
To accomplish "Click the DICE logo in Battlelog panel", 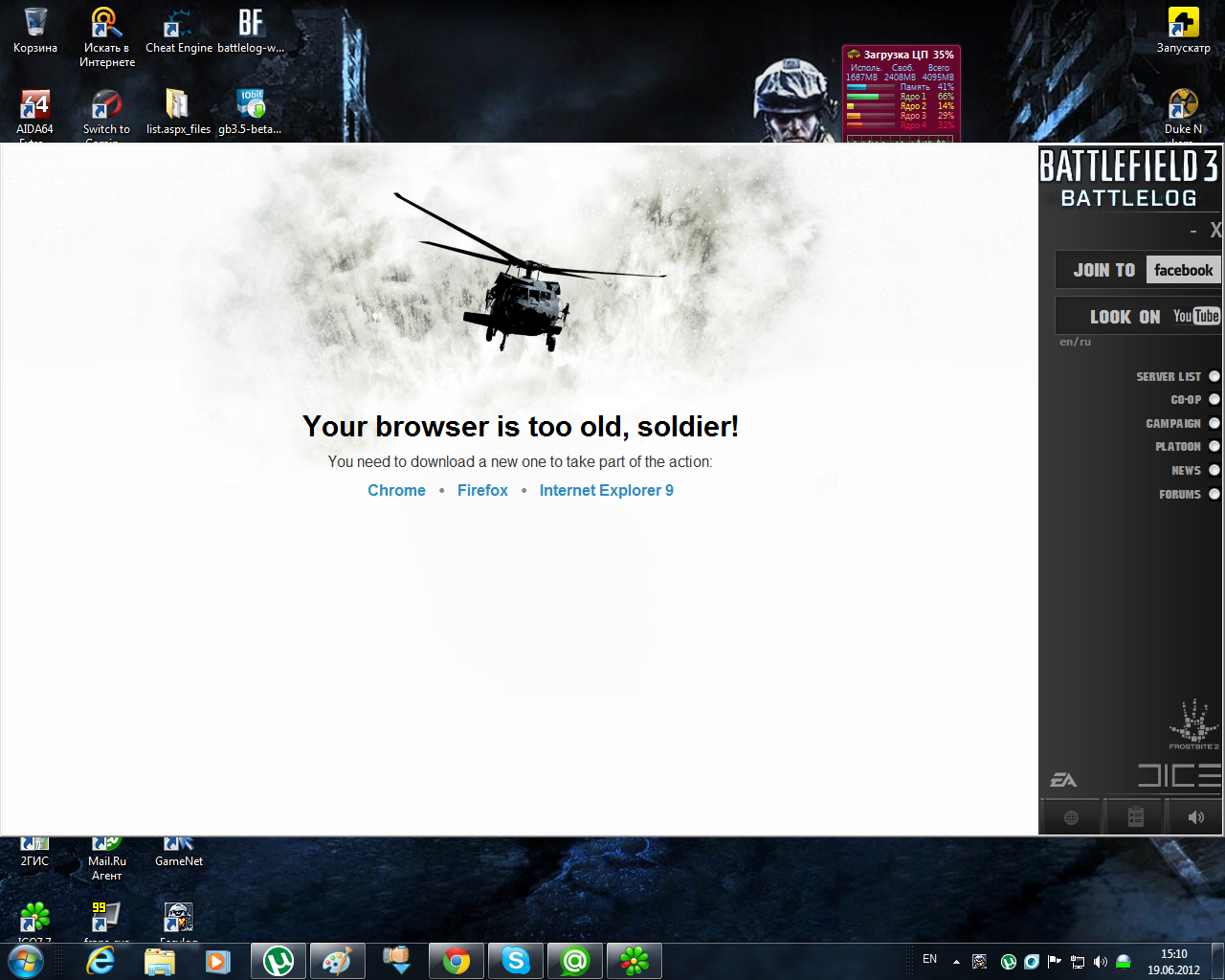I will point(1179,775).
